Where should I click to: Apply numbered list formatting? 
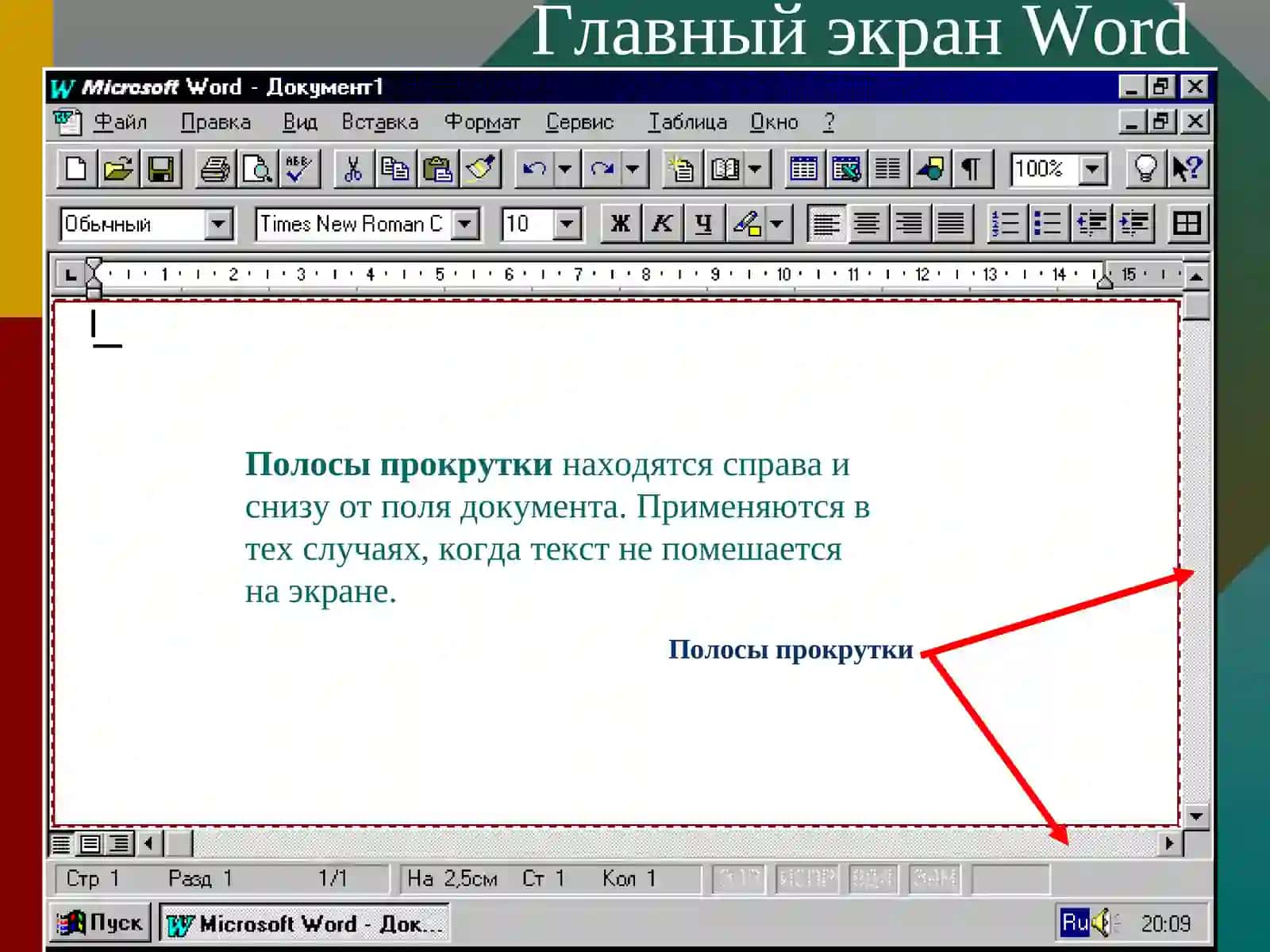pyautogui.click(x=1006, y=224)
